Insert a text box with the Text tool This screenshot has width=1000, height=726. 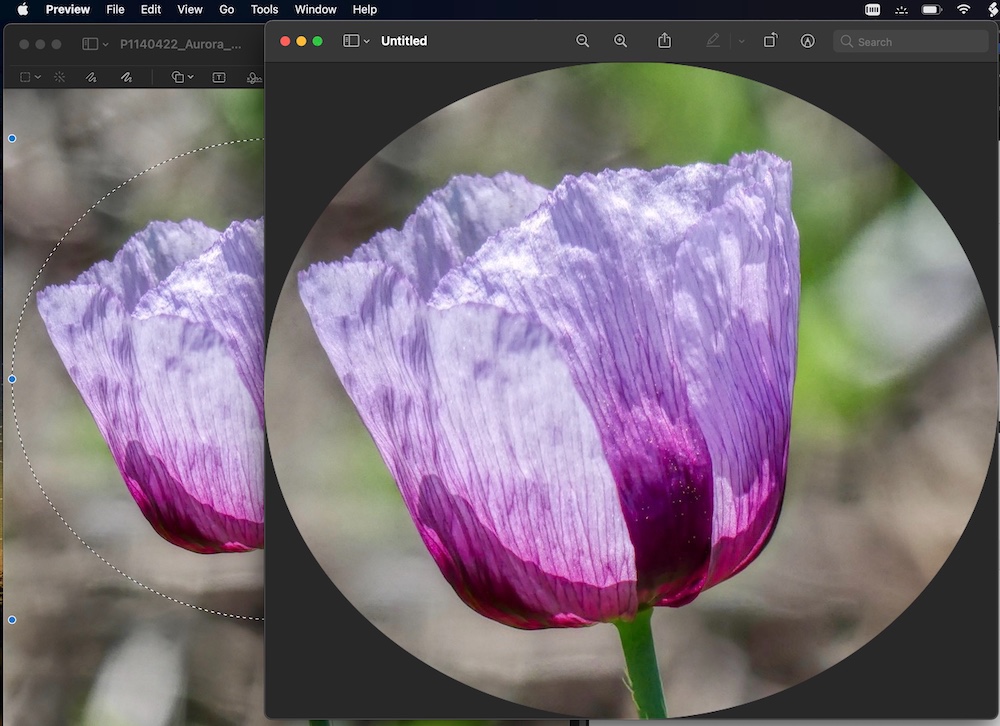pos(218,77)
